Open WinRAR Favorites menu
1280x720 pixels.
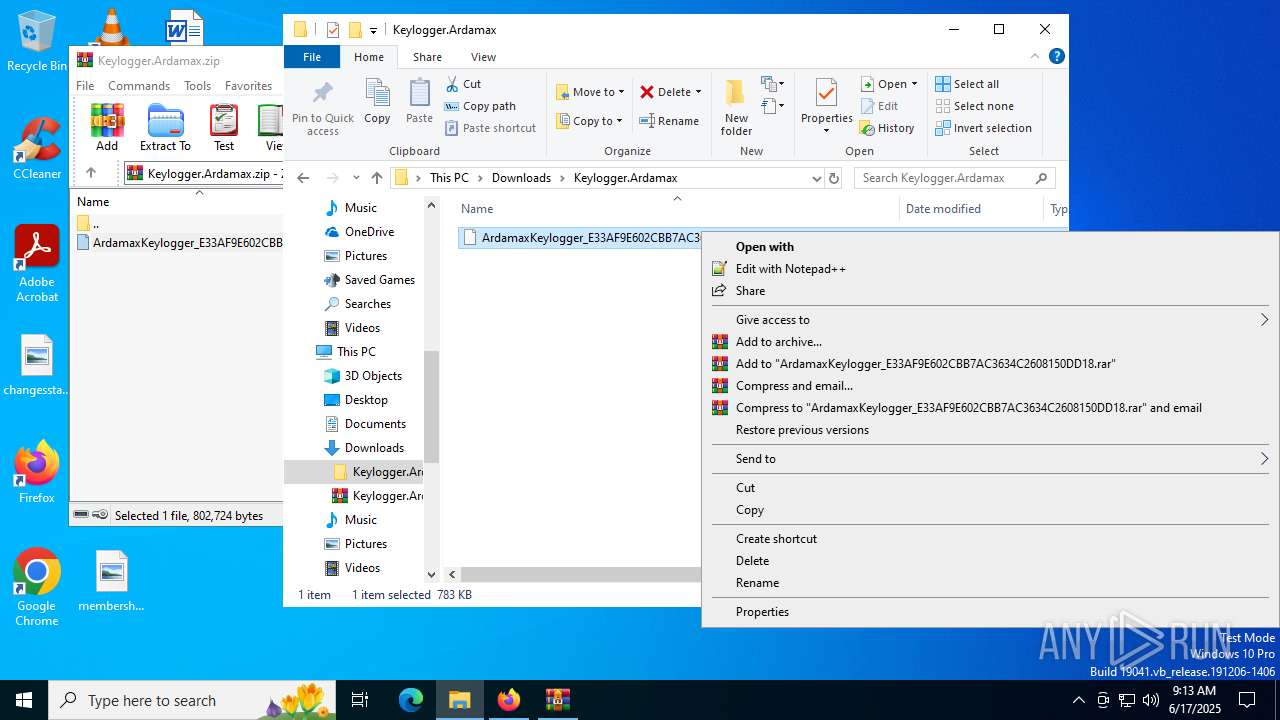tap(248, 86)
